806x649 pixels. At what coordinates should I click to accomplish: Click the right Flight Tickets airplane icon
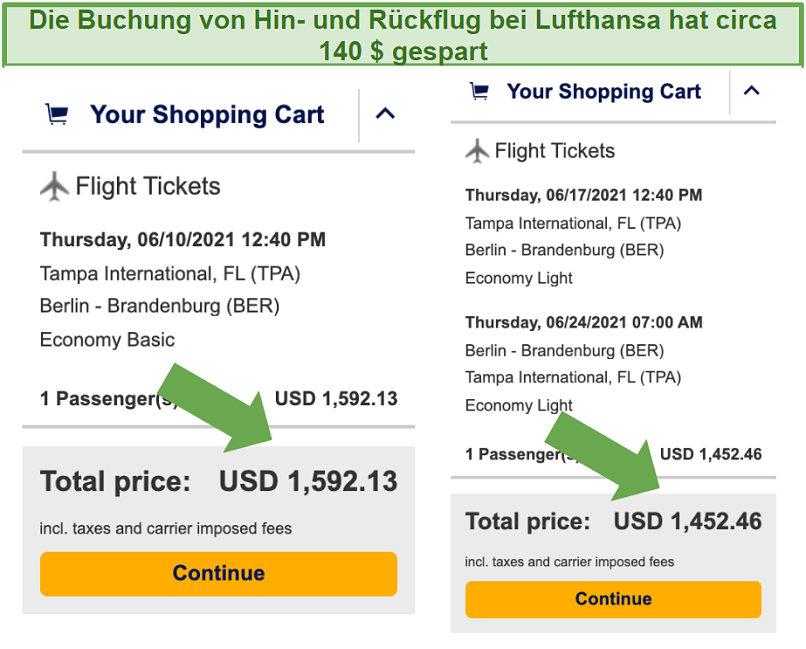pos(478,151)
